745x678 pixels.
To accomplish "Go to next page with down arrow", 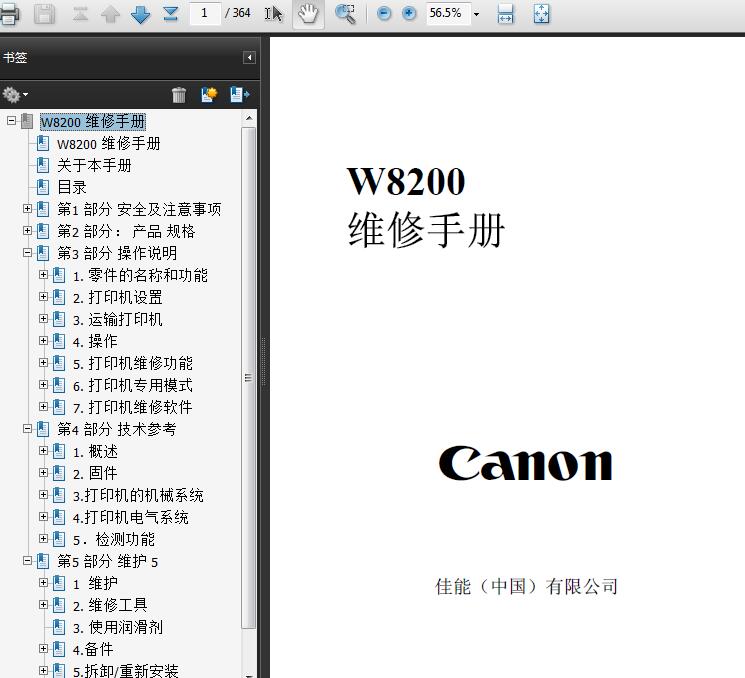I will coord(140,13).
